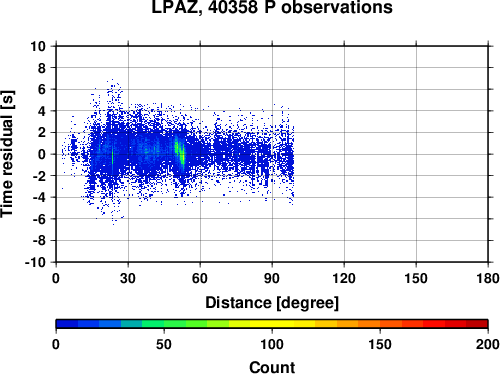Click the 10 label on residual axis
The height and width of the screenshot is (374, 500).
pyautogui.click(x=38, y=46)
